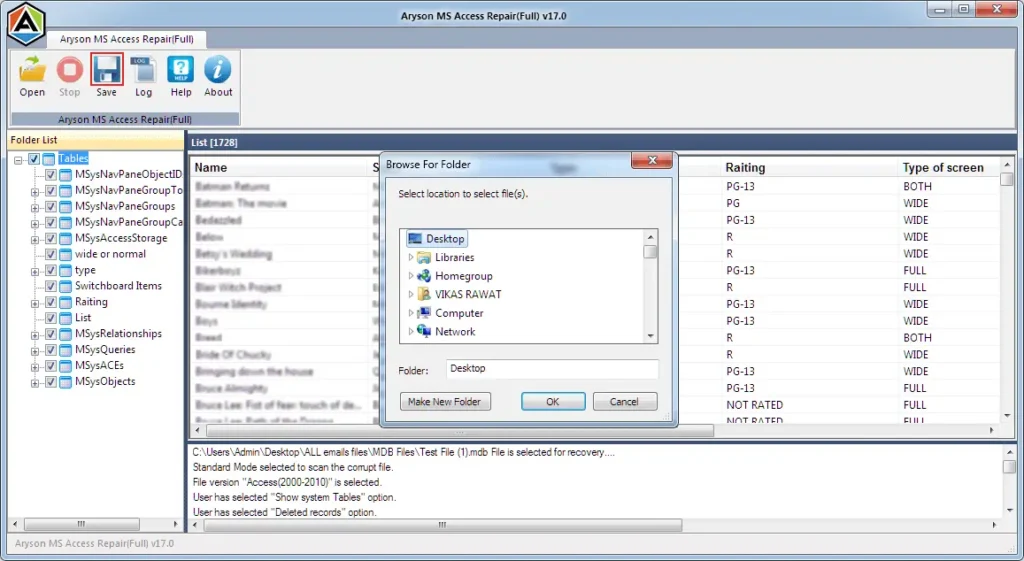Select the Libraries folder icon
Image resolution: width=1024 pixels, height=561 pixels.
(424, 257)
